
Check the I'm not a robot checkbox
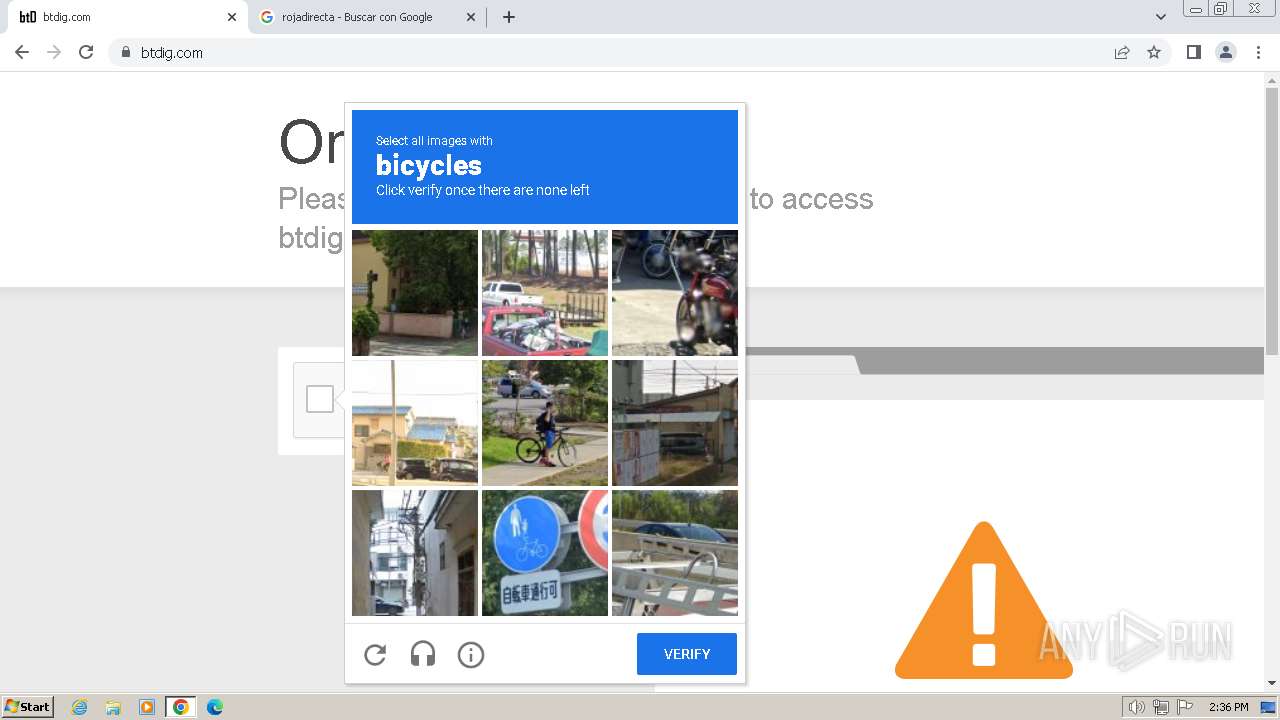tap(320, 399)
